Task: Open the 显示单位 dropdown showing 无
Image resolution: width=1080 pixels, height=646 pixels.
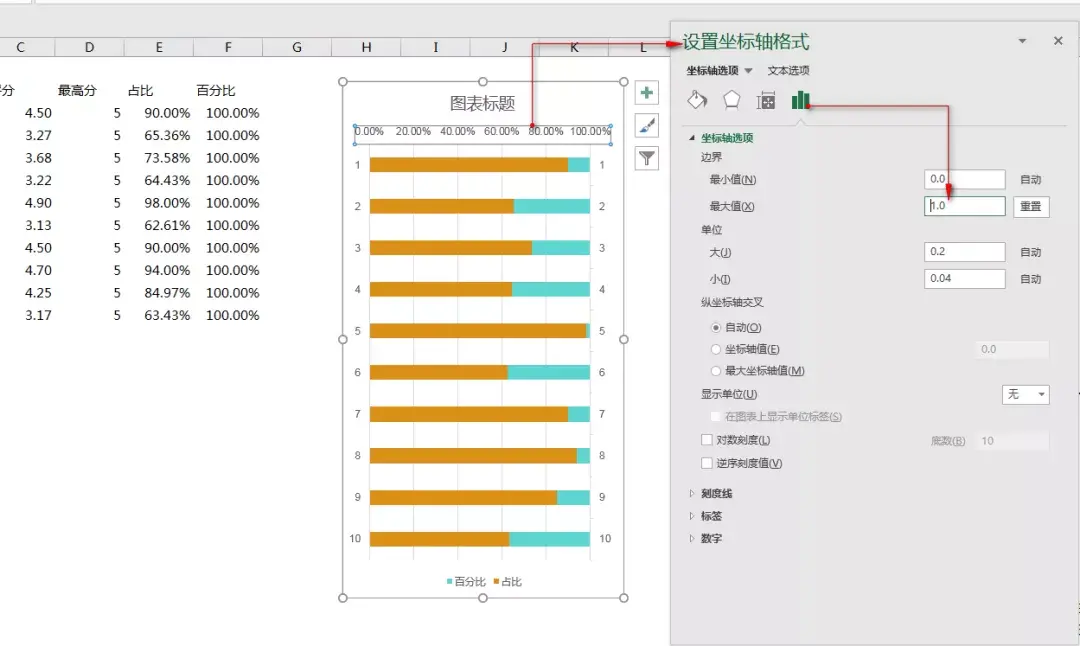Action: pos(1025,394)
